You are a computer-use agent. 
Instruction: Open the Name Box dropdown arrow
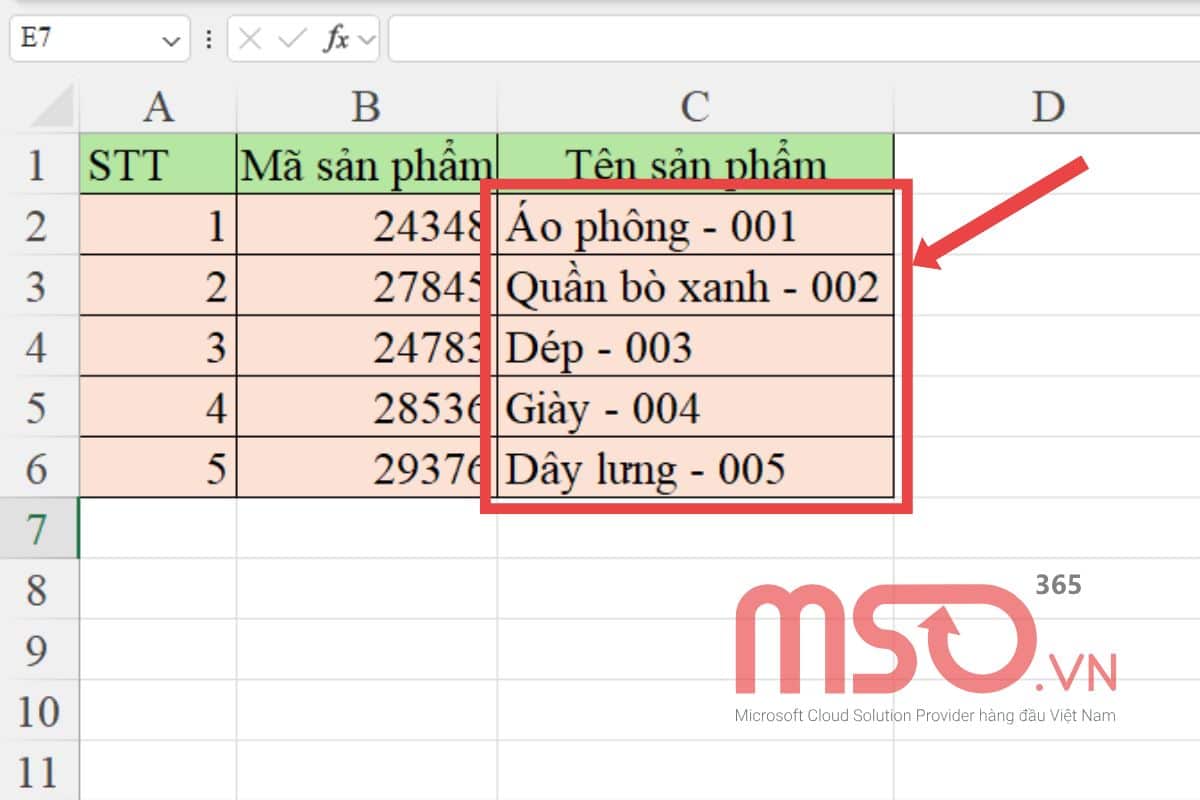click(x=169, y=40)
